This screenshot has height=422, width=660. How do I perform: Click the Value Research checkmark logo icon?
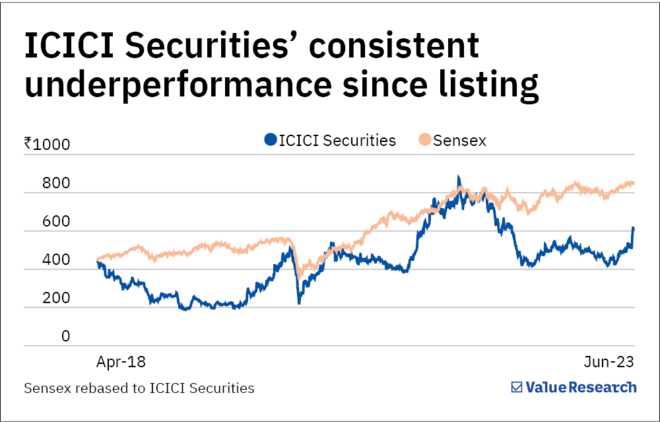pyautogui.click(x=517, y=387)
